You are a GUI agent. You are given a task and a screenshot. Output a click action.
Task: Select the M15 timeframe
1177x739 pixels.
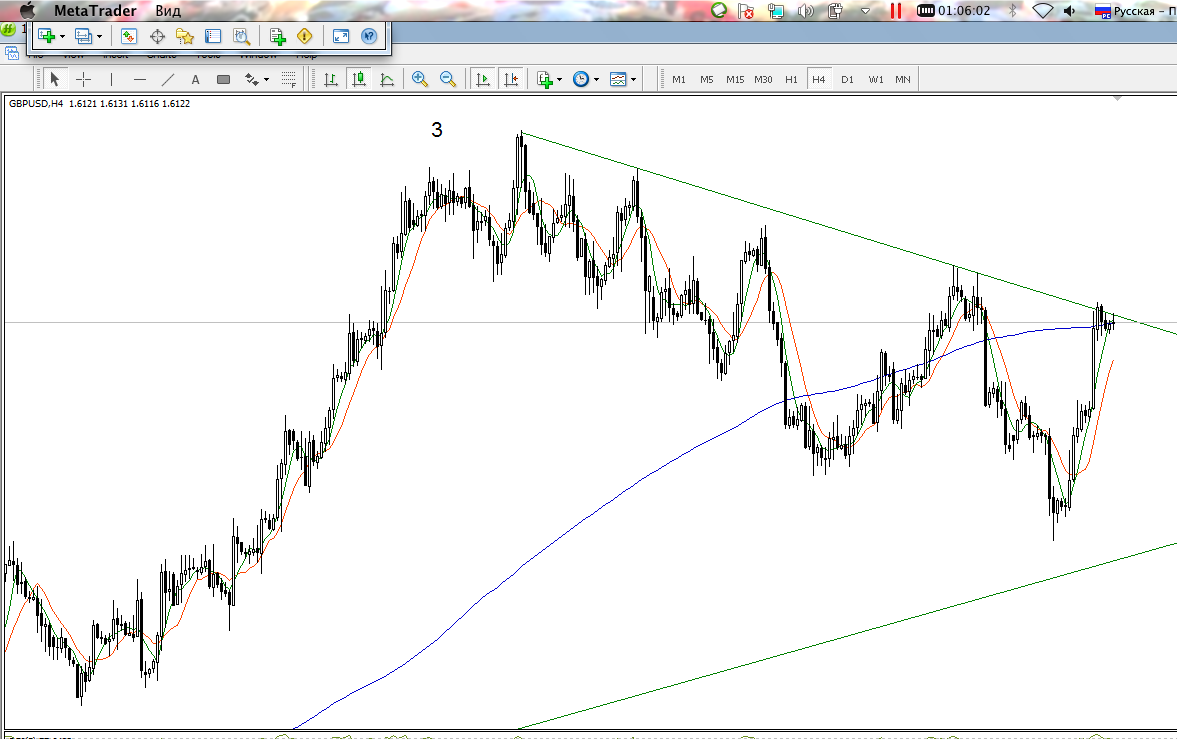(x=735, y=79)
